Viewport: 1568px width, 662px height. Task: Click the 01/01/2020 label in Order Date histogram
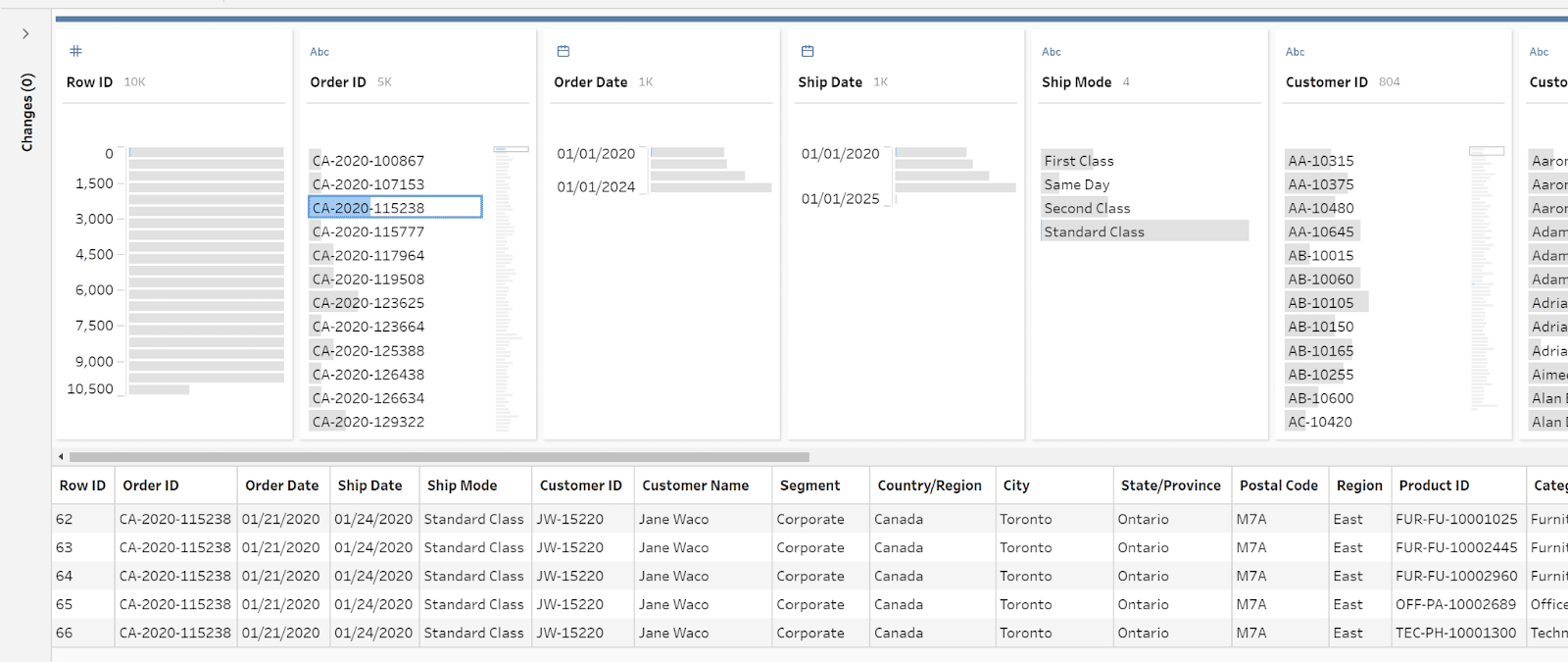coord(596,154)
